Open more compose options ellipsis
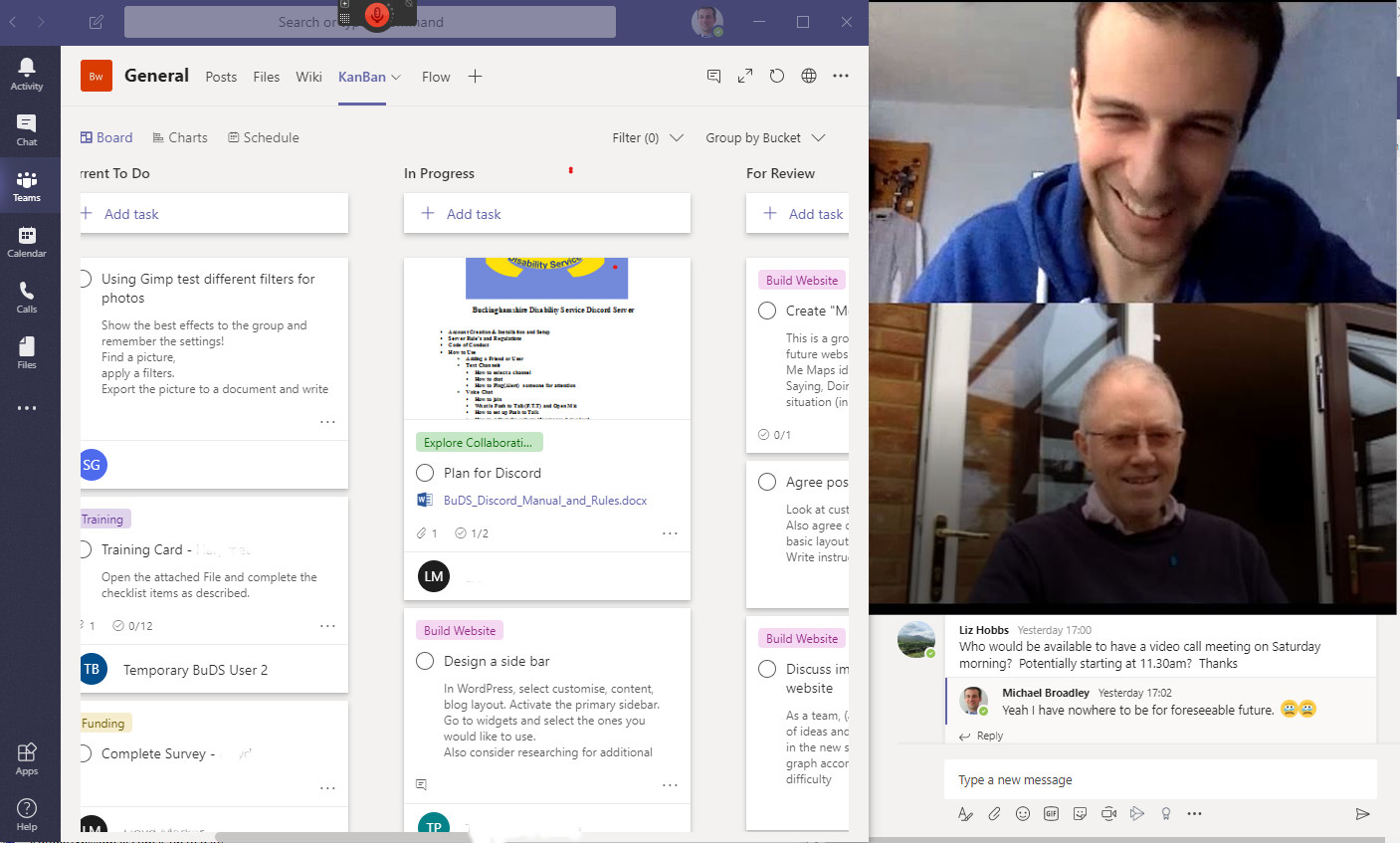This screenshot has width=1400, height=843. 1194,813
